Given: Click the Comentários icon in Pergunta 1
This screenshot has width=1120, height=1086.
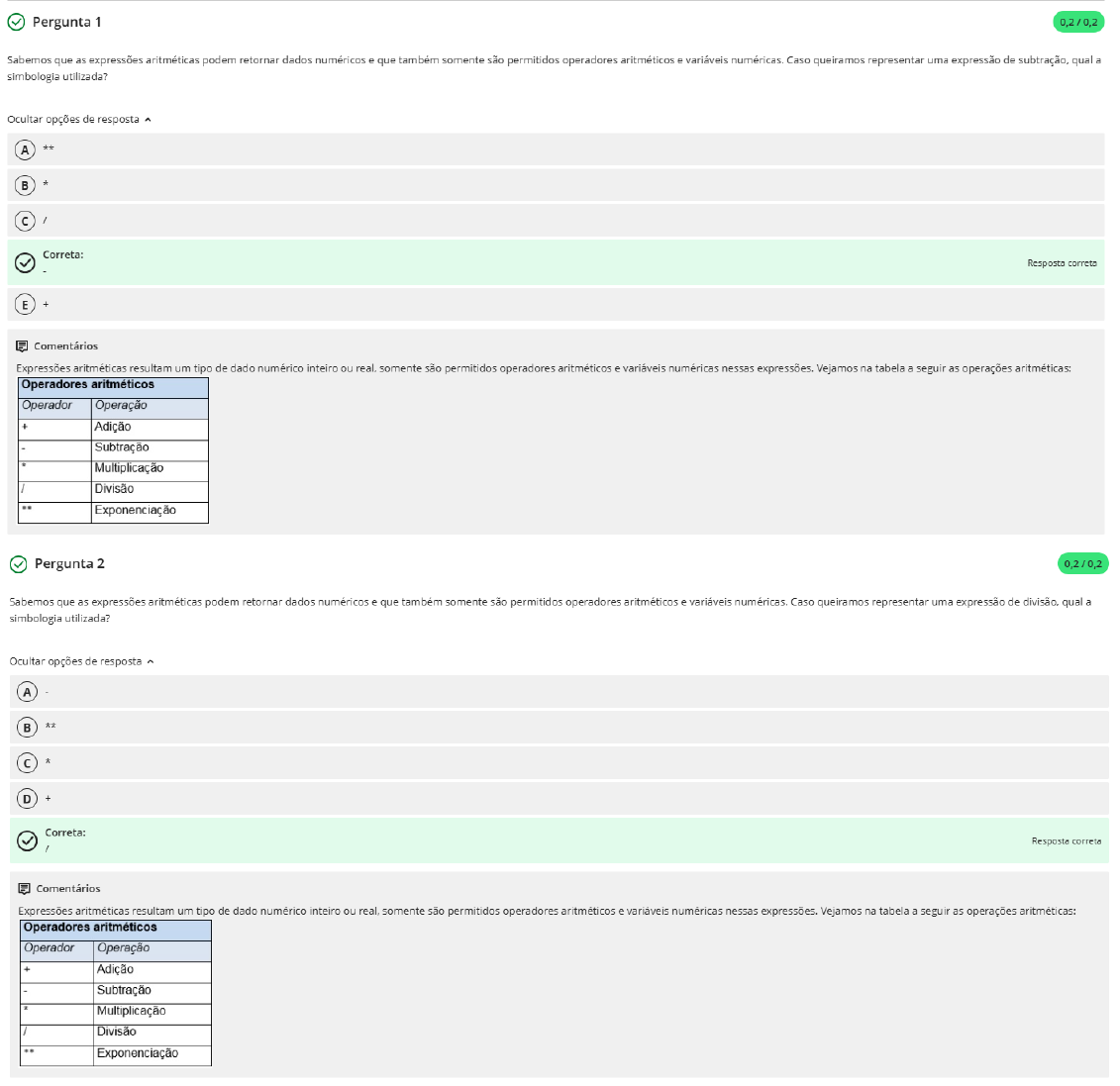Looking at the screenshot, I should pyautogui.click(x=22, y=346).
